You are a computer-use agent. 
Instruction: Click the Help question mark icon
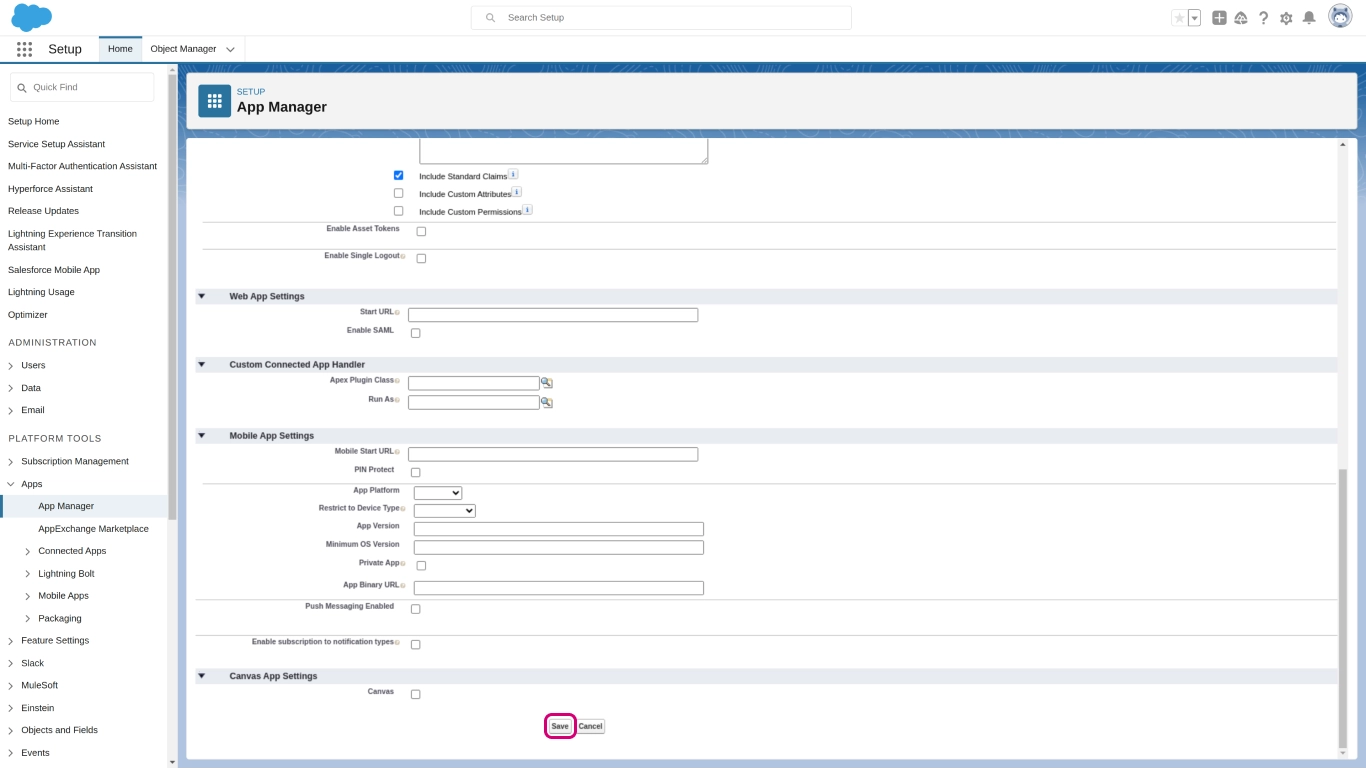1263,18
